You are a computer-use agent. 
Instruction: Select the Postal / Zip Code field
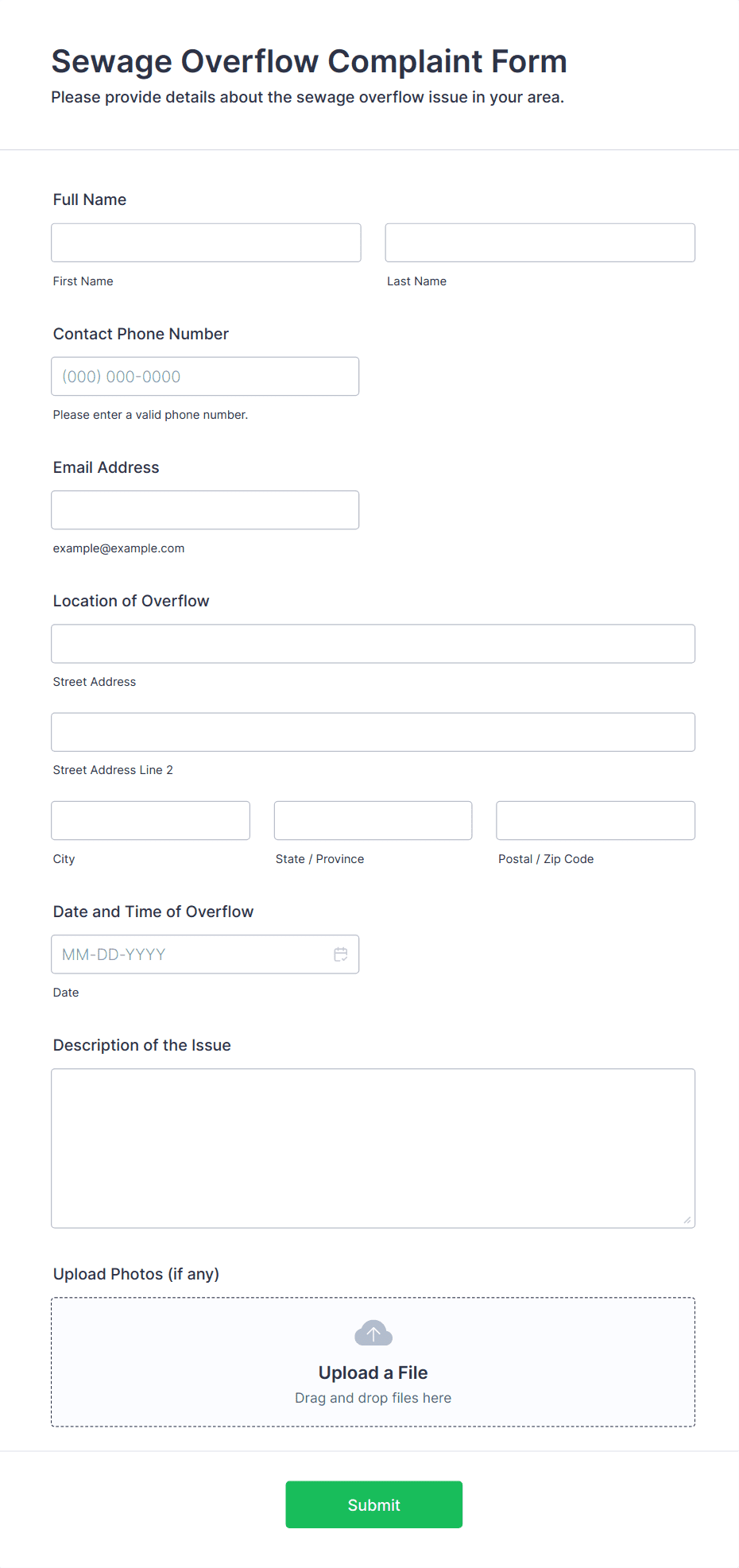[x=595, y=820]
